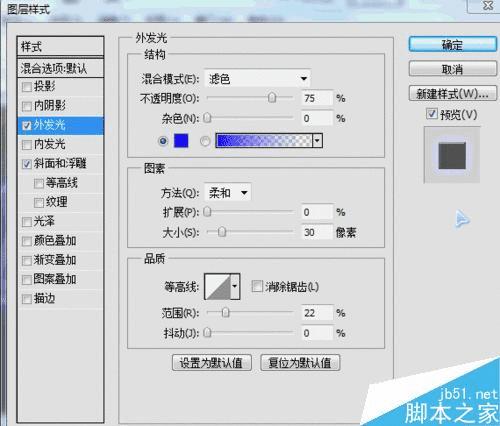Screen dimensions: 500x426
Task: Select 混合选项:默认 in the list
Action: pyautogui.click(x=60, y=68)
